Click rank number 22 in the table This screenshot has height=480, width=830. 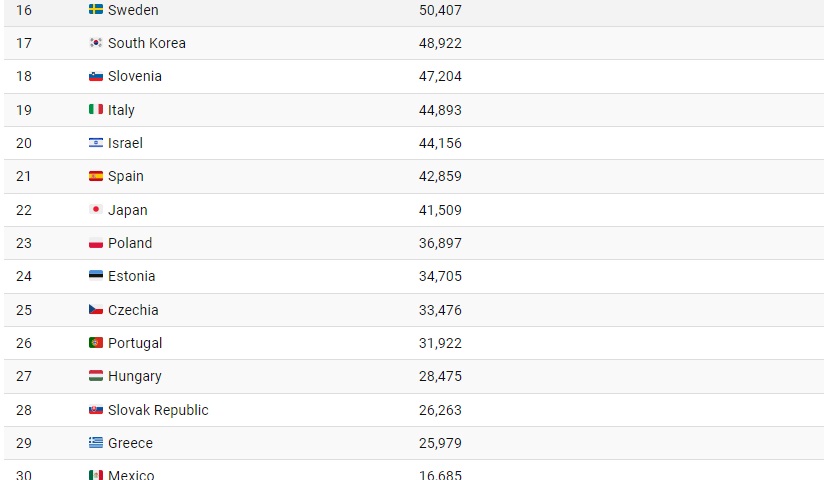(24, 210)
